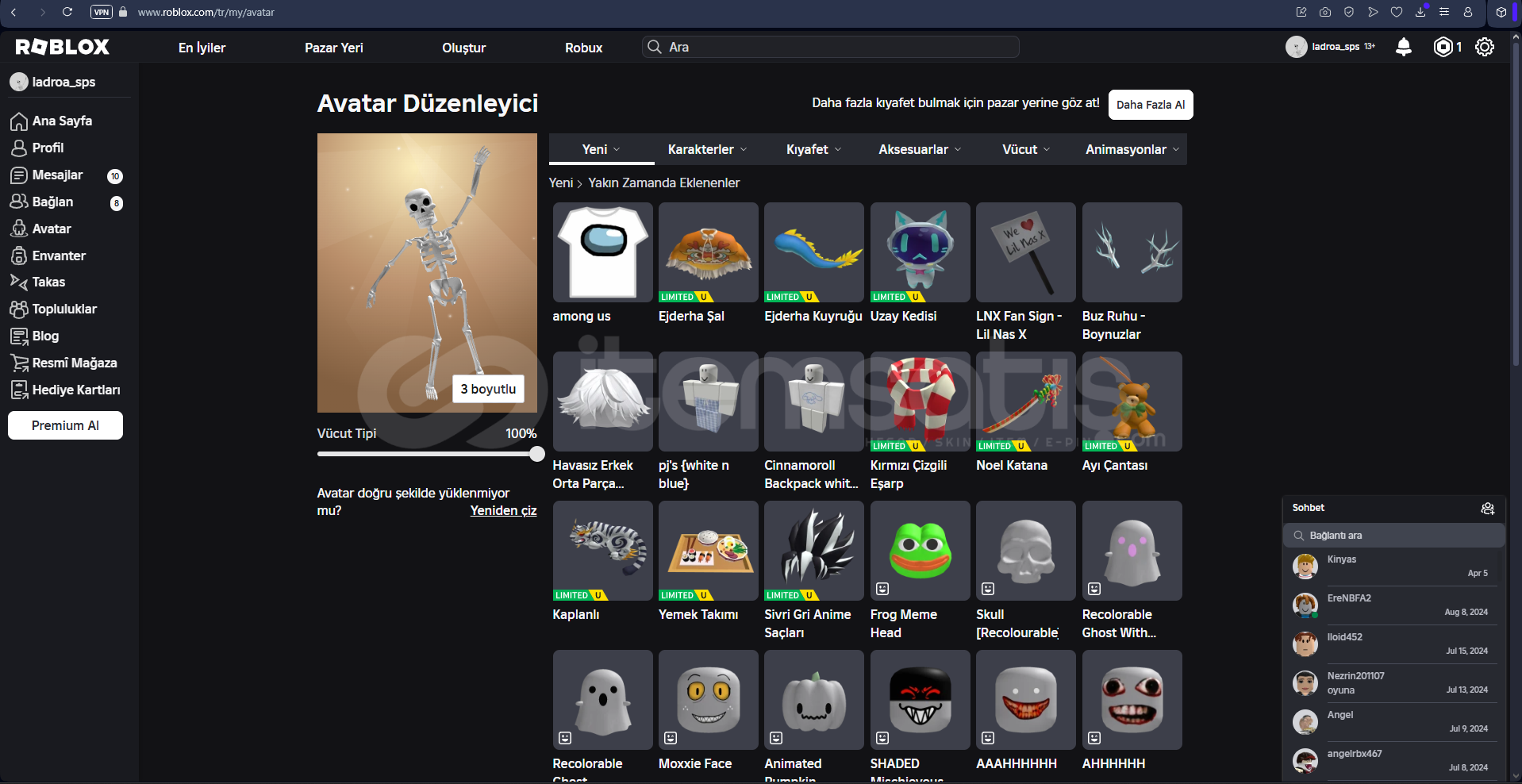The height and width of the screenshot is (784, 1522).
Task: Open chat with lloid452
Action: click(x=1394, y=644)
